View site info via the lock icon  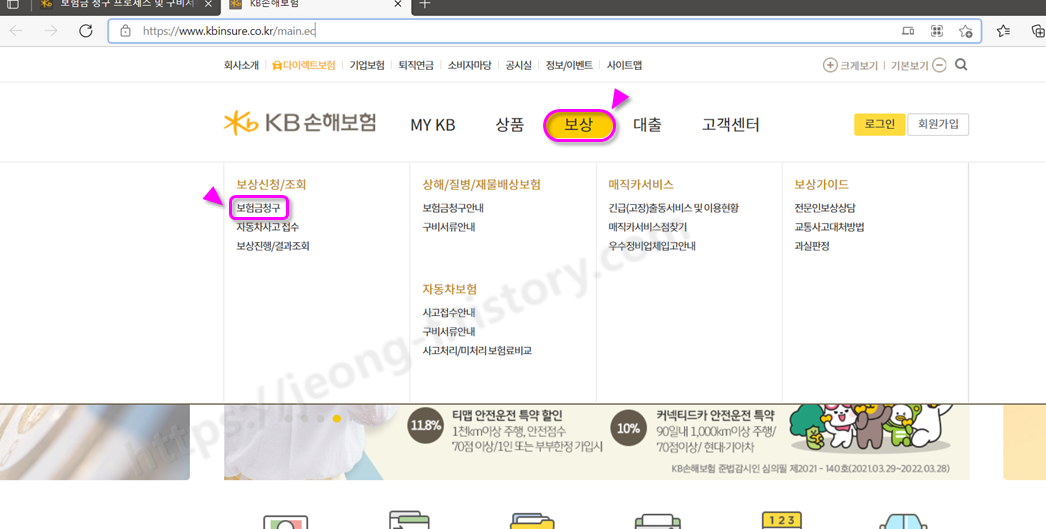[125, 31]
